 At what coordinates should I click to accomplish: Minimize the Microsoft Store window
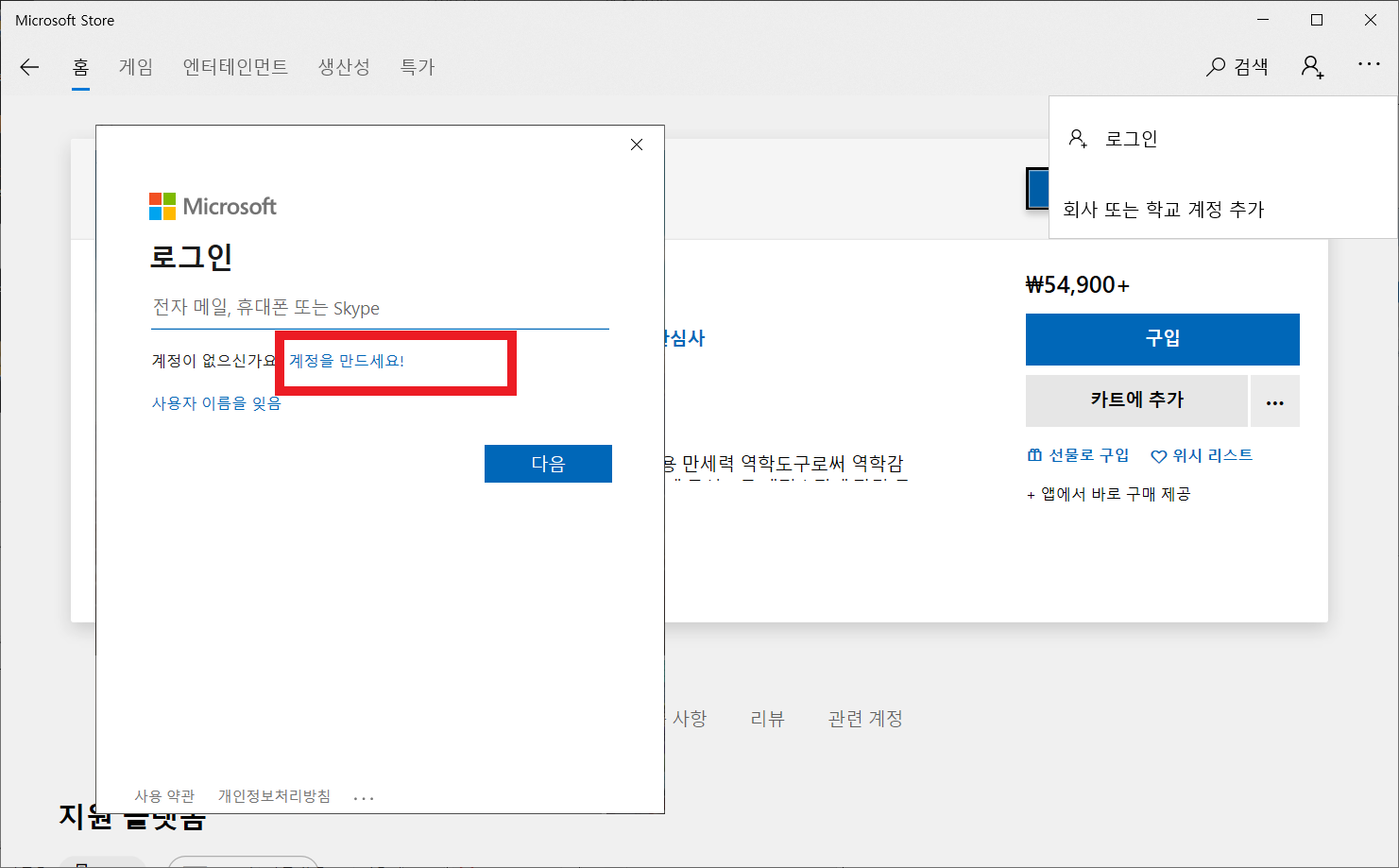1263,20
